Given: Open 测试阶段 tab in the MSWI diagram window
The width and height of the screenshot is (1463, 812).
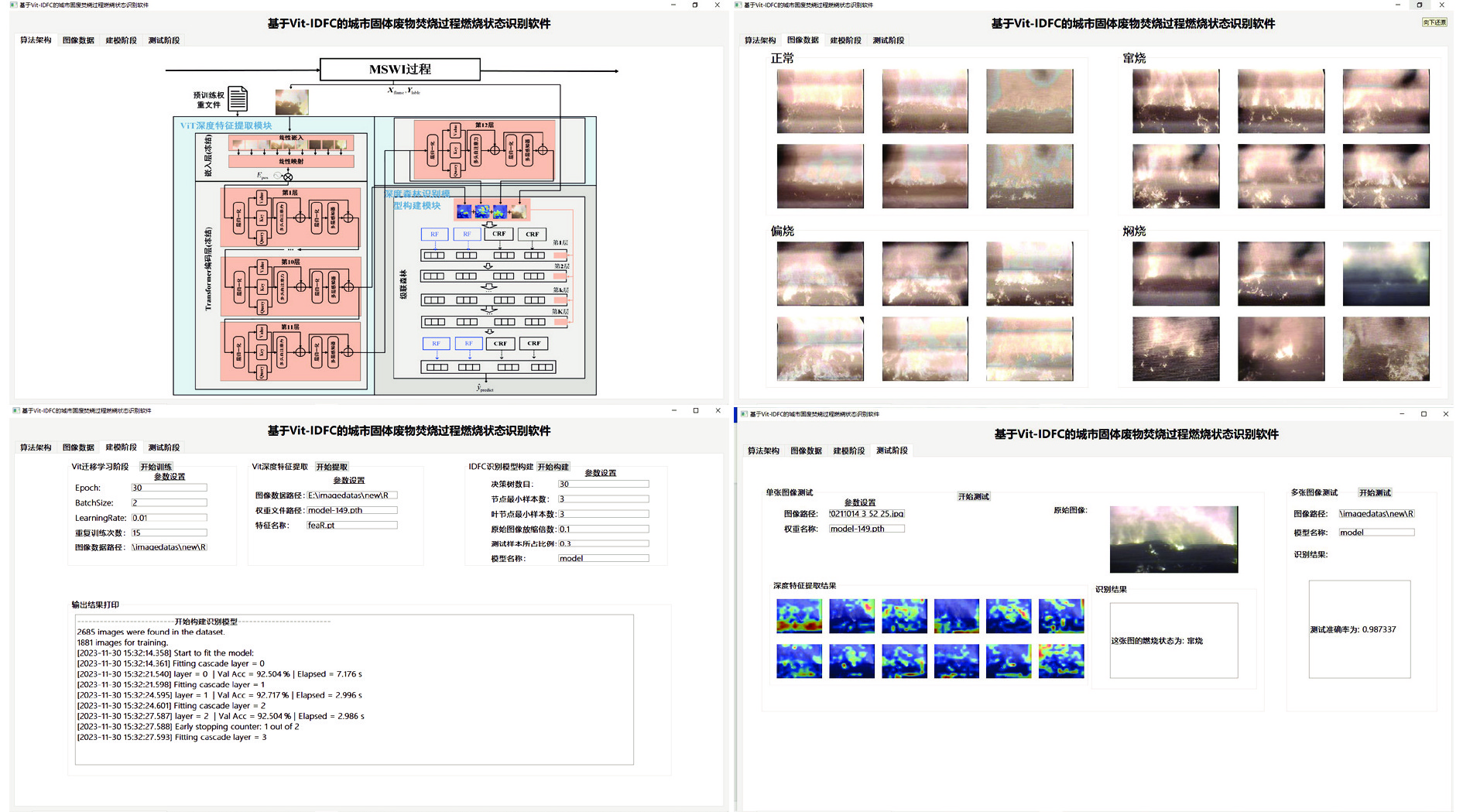Looking at the screenshot, I should (x=163, y=40).
